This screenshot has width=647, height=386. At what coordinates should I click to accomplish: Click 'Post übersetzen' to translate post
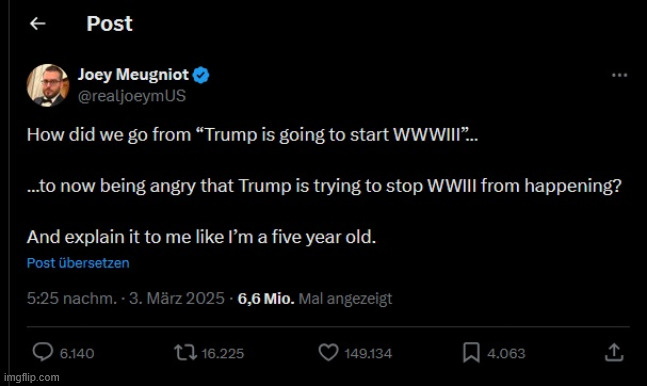coord(78,263)
